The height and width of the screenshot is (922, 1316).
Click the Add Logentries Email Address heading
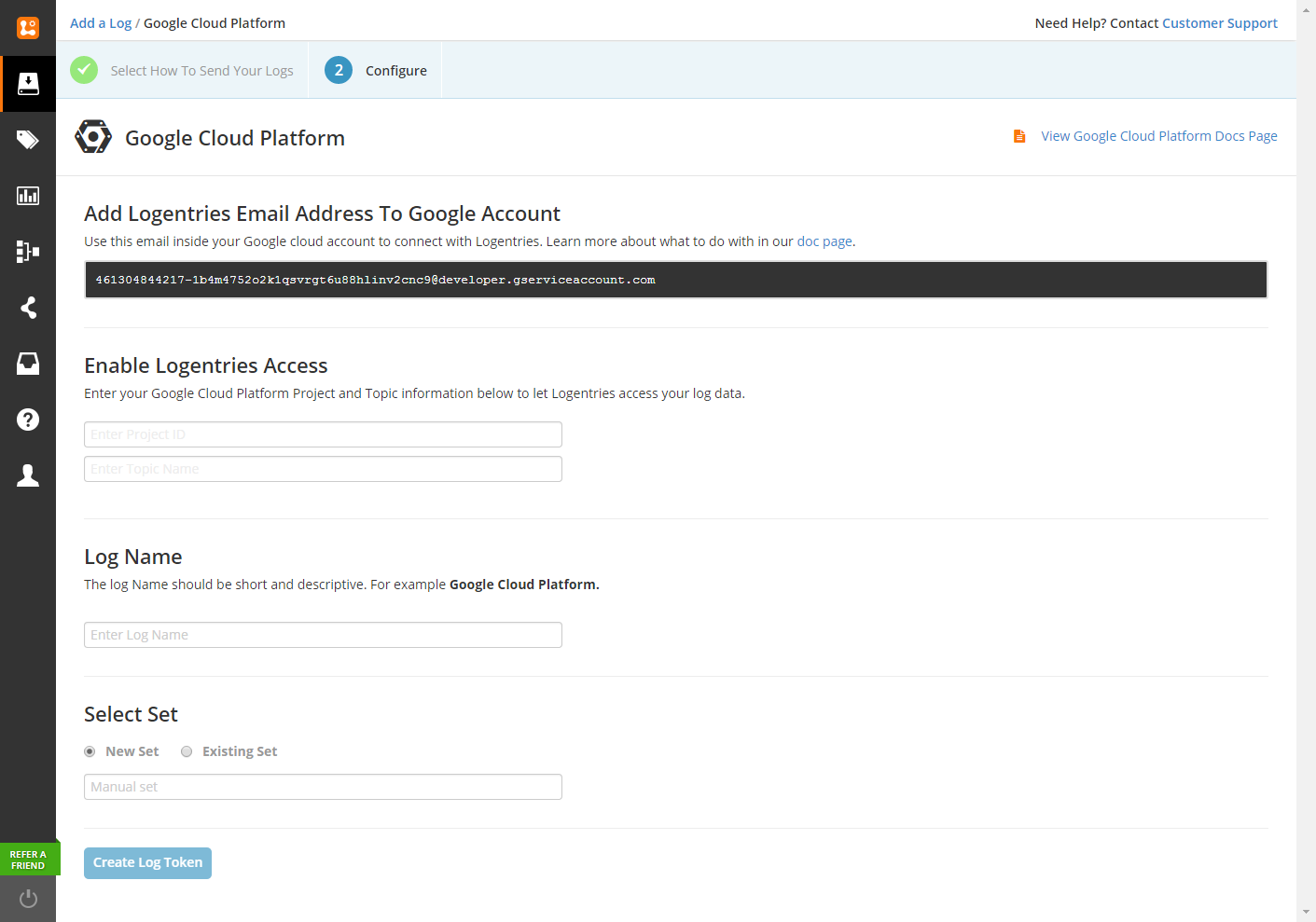(x=322, y=213)
